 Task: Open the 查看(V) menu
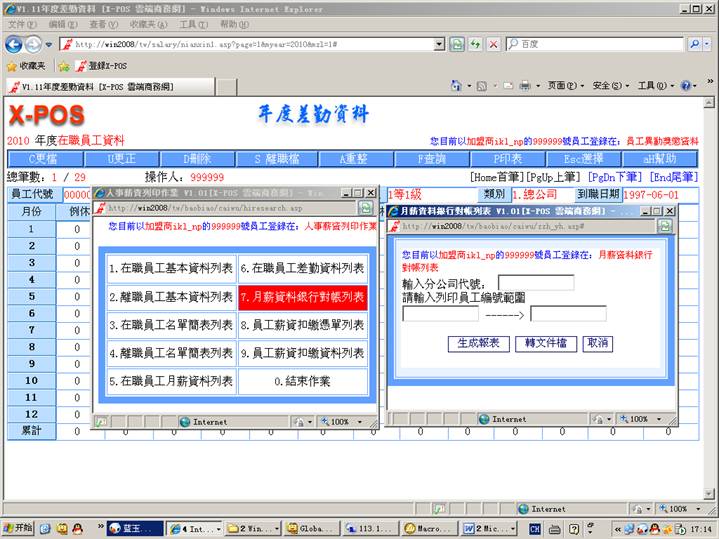click(103, 24)
